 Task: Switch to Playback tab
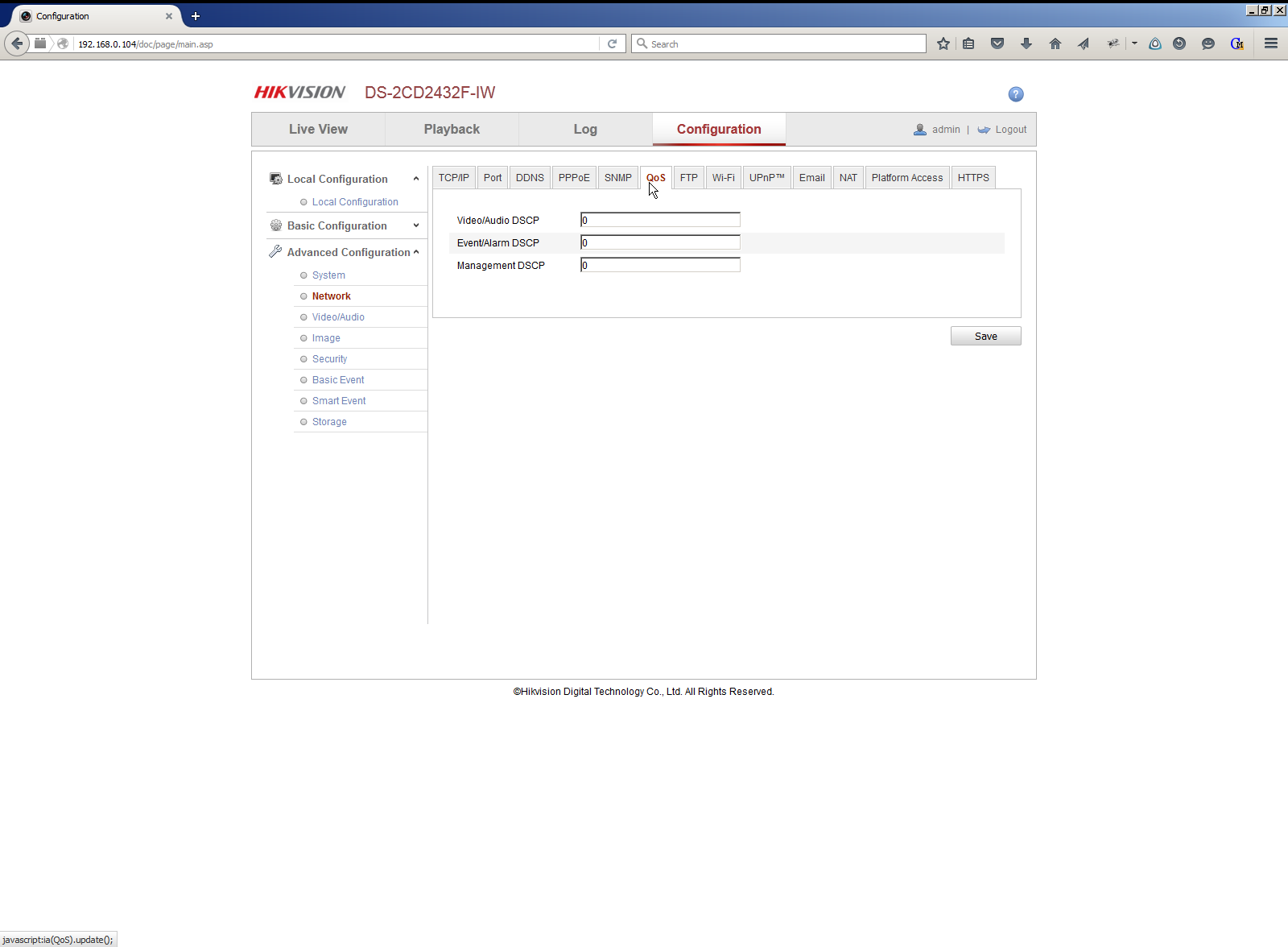(x=452, y=129)
